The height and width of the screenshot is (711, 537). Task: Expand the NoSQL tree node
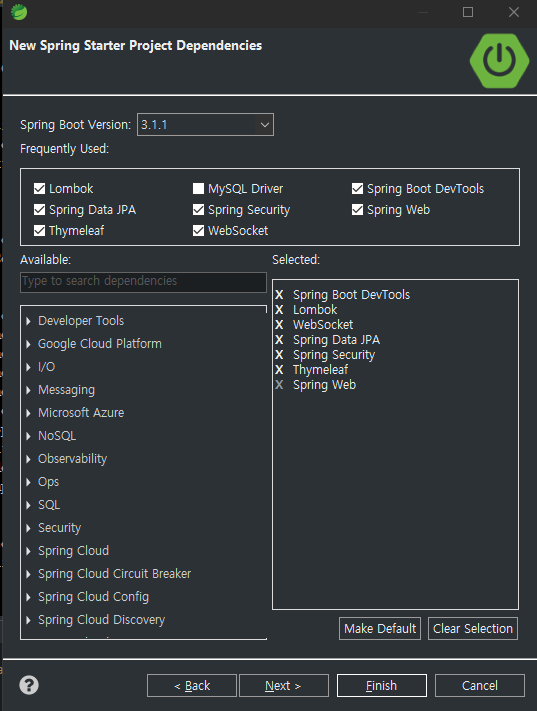coord(29,436)
